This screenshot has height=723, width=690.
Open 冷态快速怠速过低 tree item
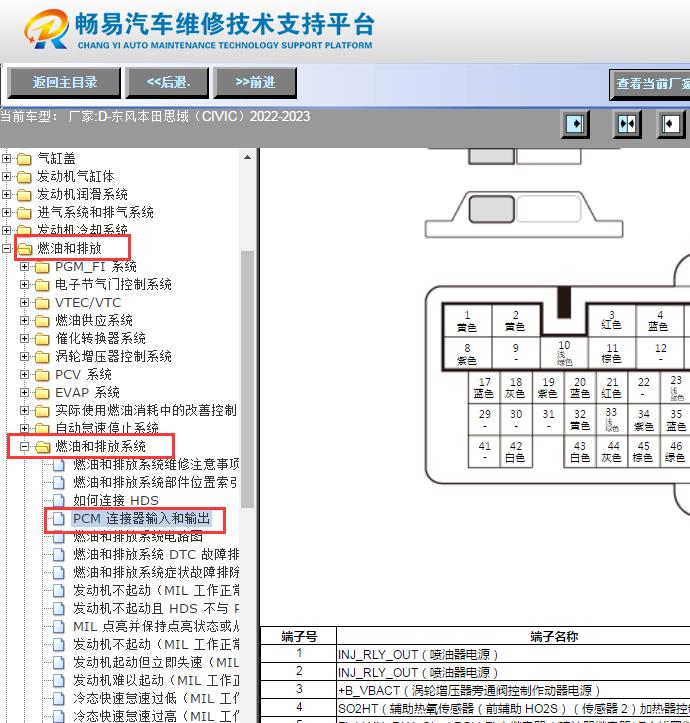156,698
